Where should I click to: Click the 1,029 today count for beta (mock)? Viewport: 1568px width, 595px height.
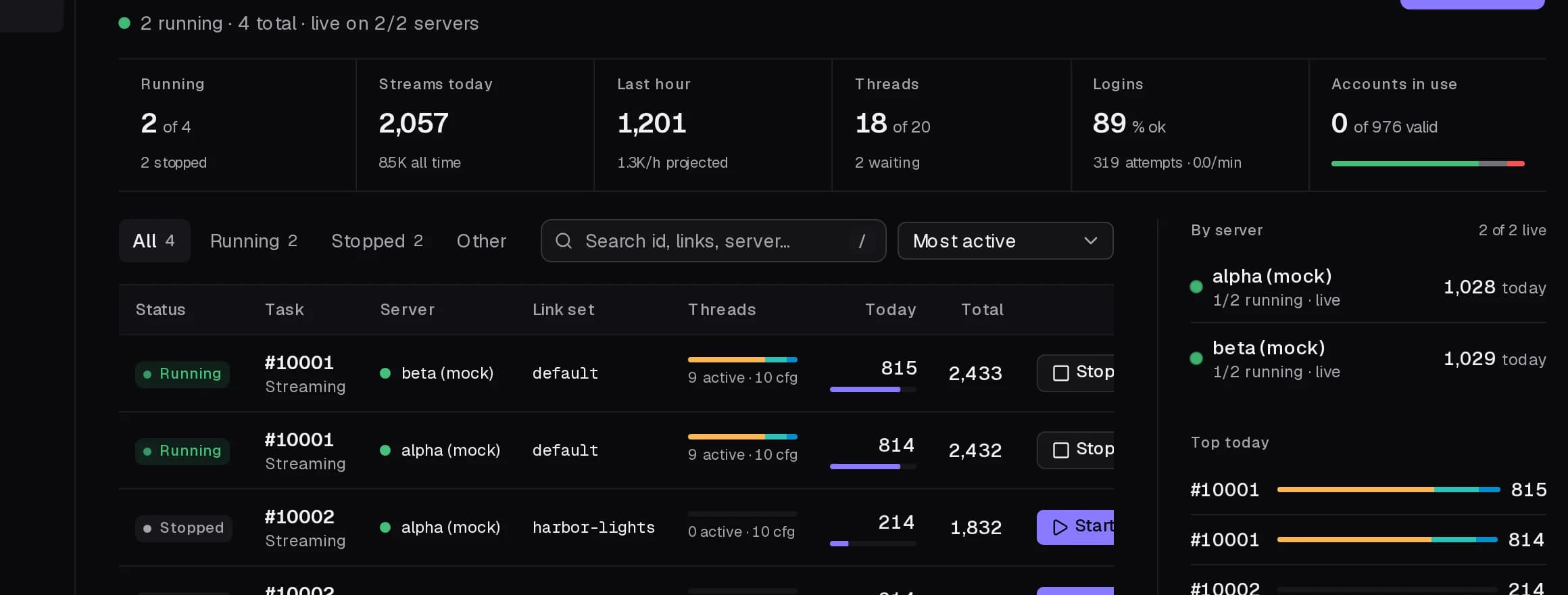click(1495, 359)
